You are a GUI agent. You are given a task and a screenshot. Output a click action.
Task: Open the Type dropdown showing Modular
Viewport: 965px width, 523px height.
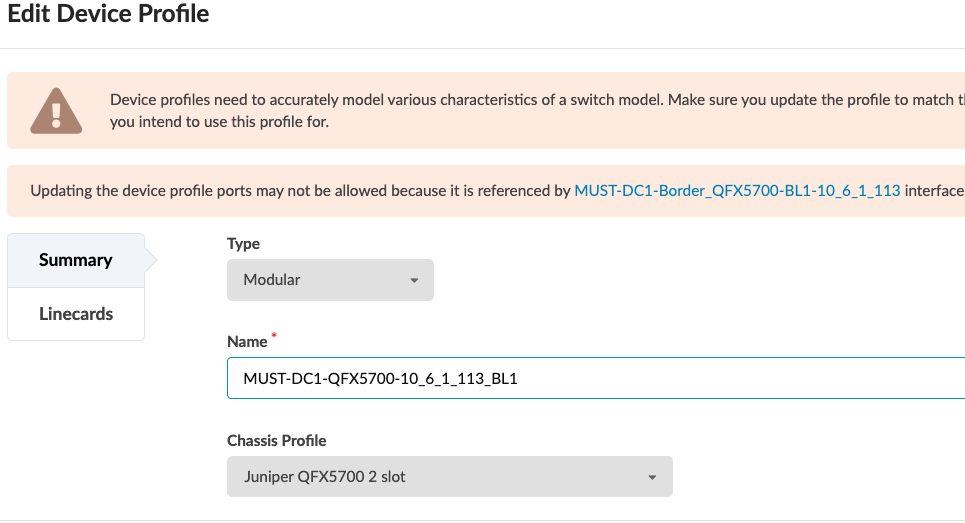(330, 280)
